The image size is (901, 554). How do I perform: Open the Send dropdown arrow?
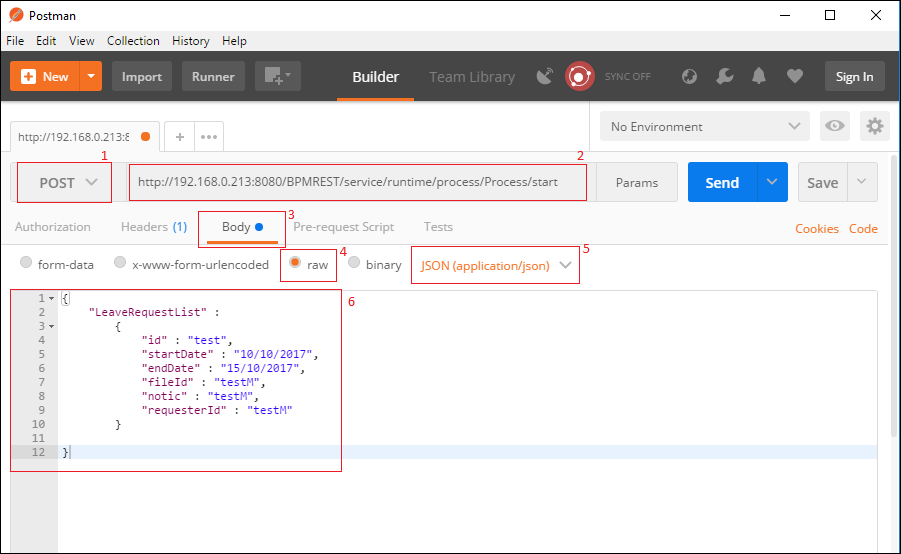[x=772, y=182]
